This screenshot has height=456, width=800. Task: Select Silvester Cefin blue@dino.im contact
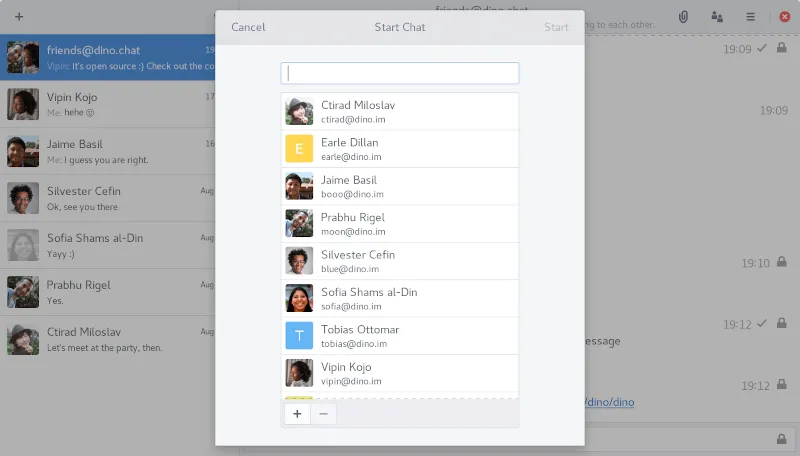click(x=399, y=261)
